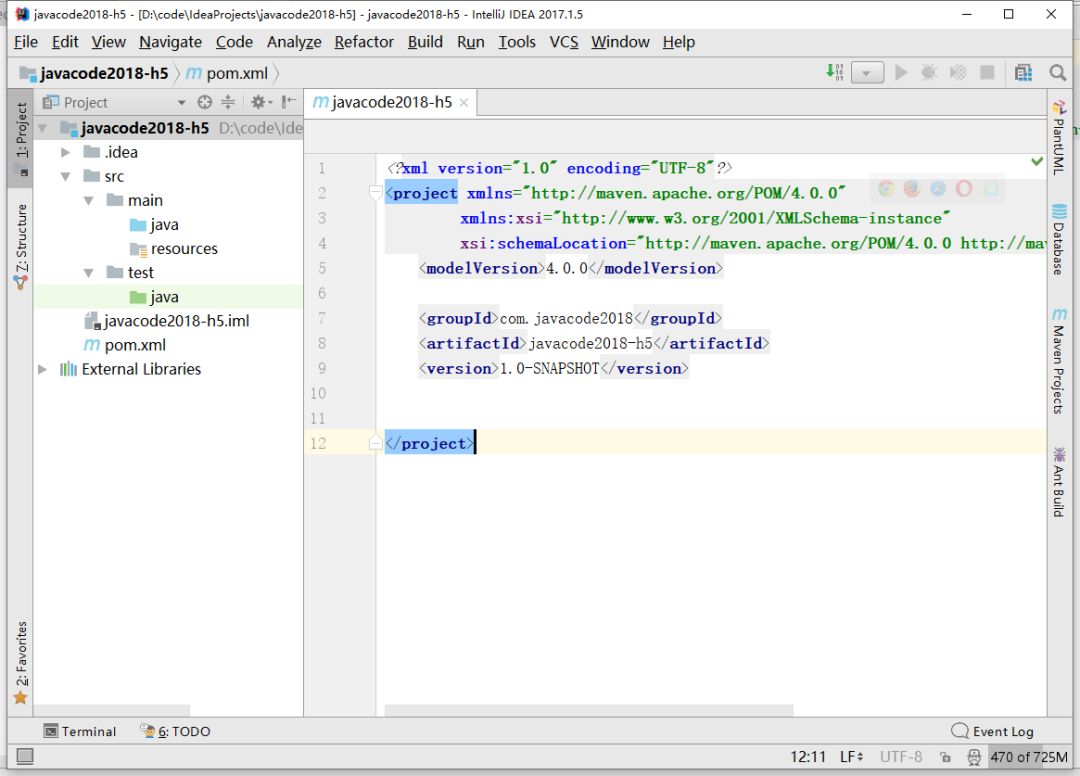The image size is (1080, 776).
Task: Toggle the Maven Projects side panel
Action: coord(1058,360)
